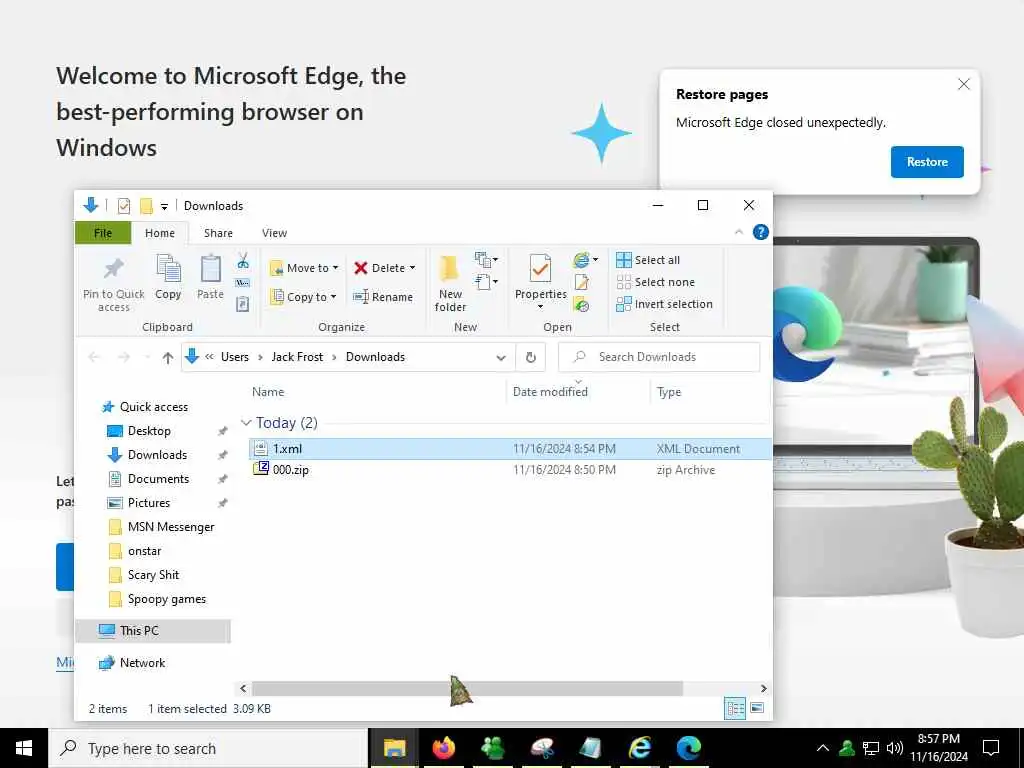
Task: Click the Windows Start button
Action: (24, 748)
